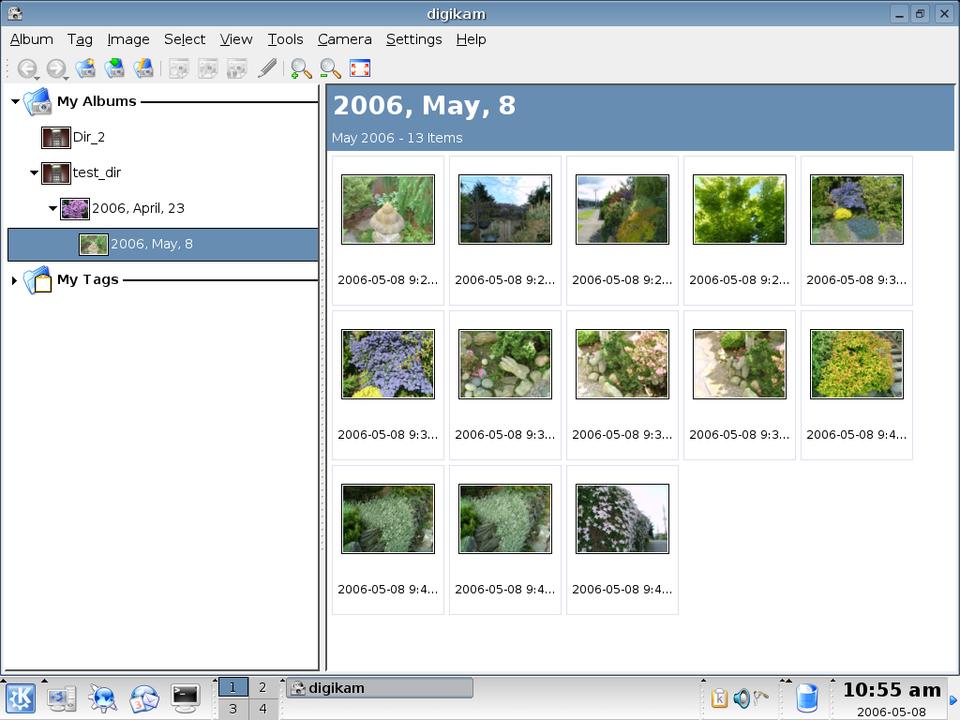This screenshot has height=720, width=960.
Task: Click the album properties toolbar icon
Action: click(144, 68)
